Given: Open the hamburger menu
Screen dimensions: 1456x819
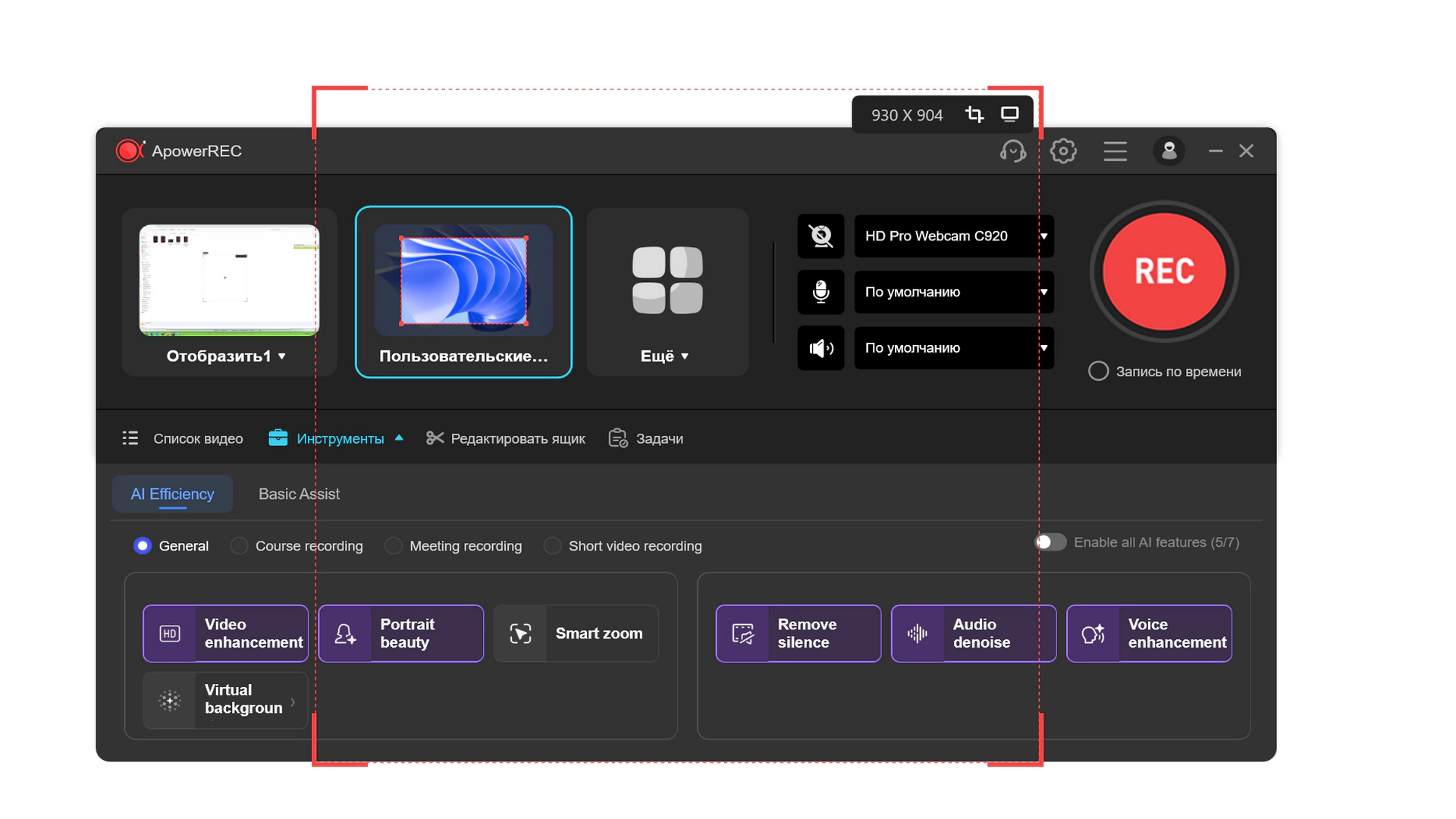Looking at the screenshot, I should pyautogui.click(x=1115, y=151).
